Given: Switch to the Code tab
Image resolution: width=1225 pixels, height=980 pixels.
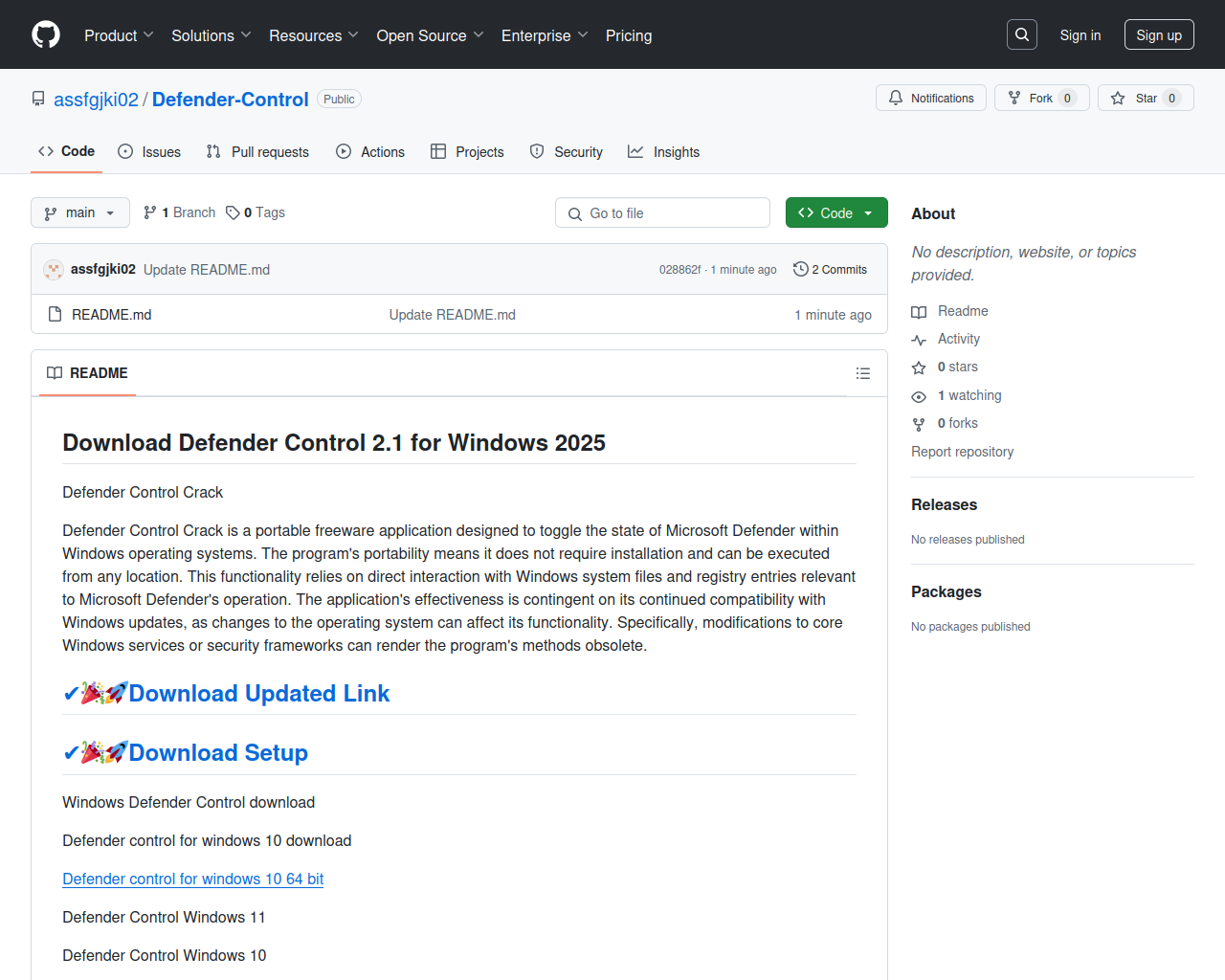Looking at the screenshot, I should [67, 151].
